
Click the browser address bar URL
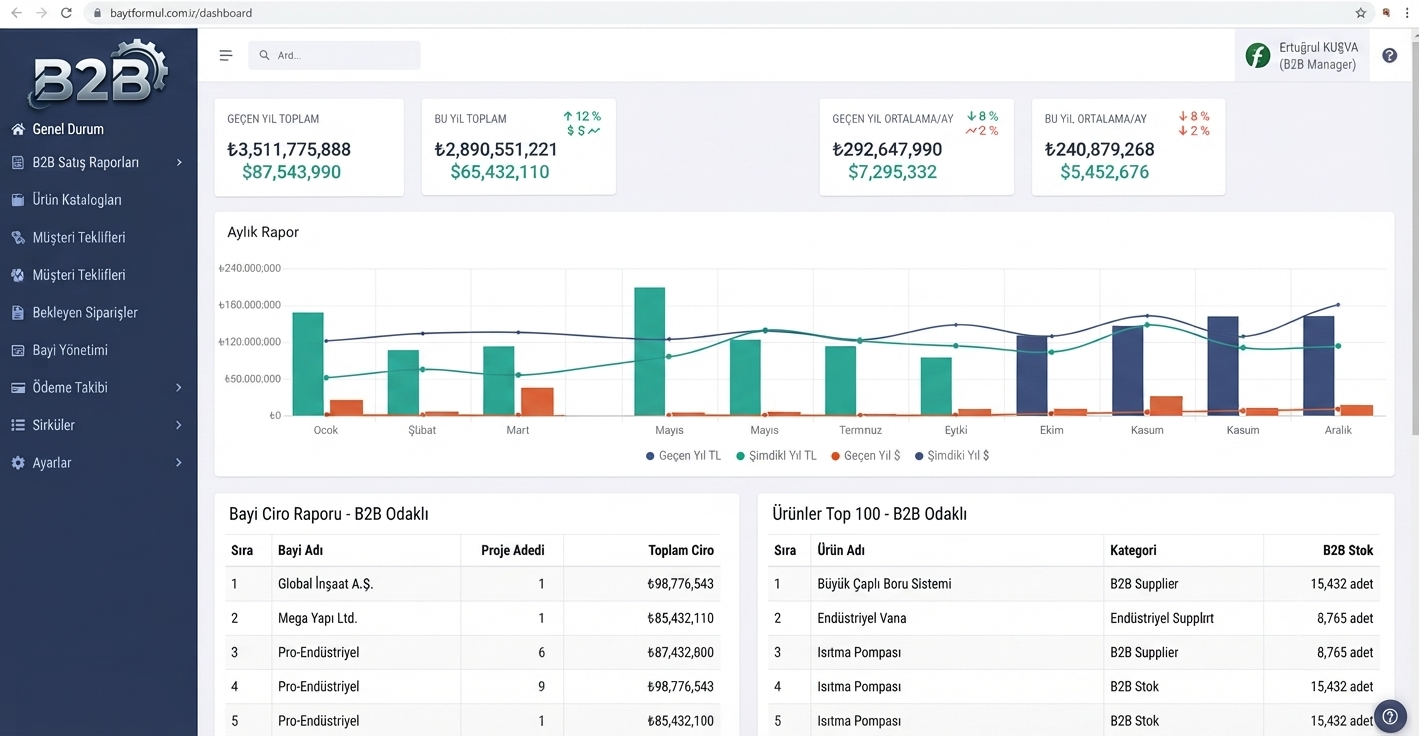181,13
